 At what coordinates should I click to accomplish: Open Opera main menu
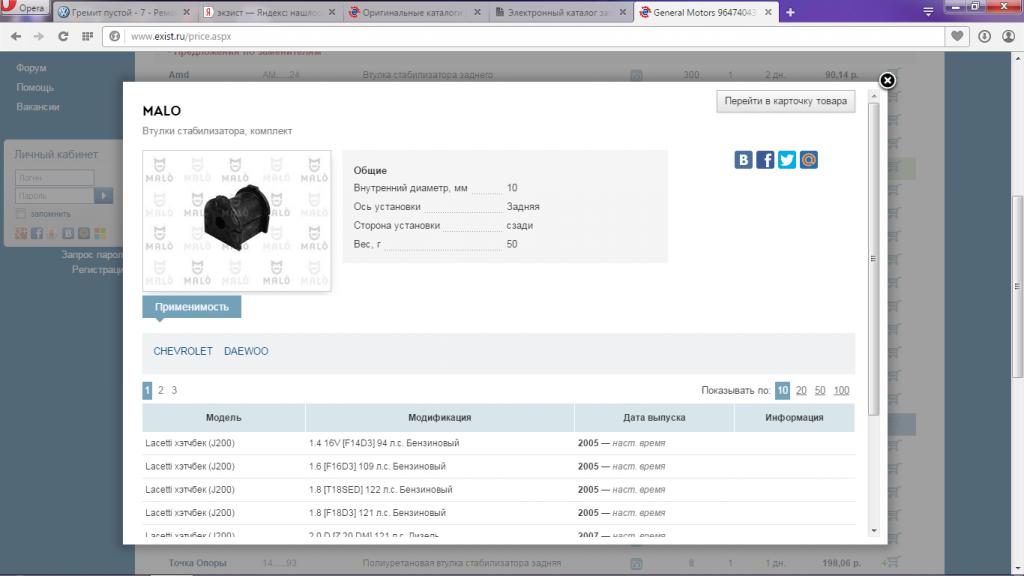[24, 8]
